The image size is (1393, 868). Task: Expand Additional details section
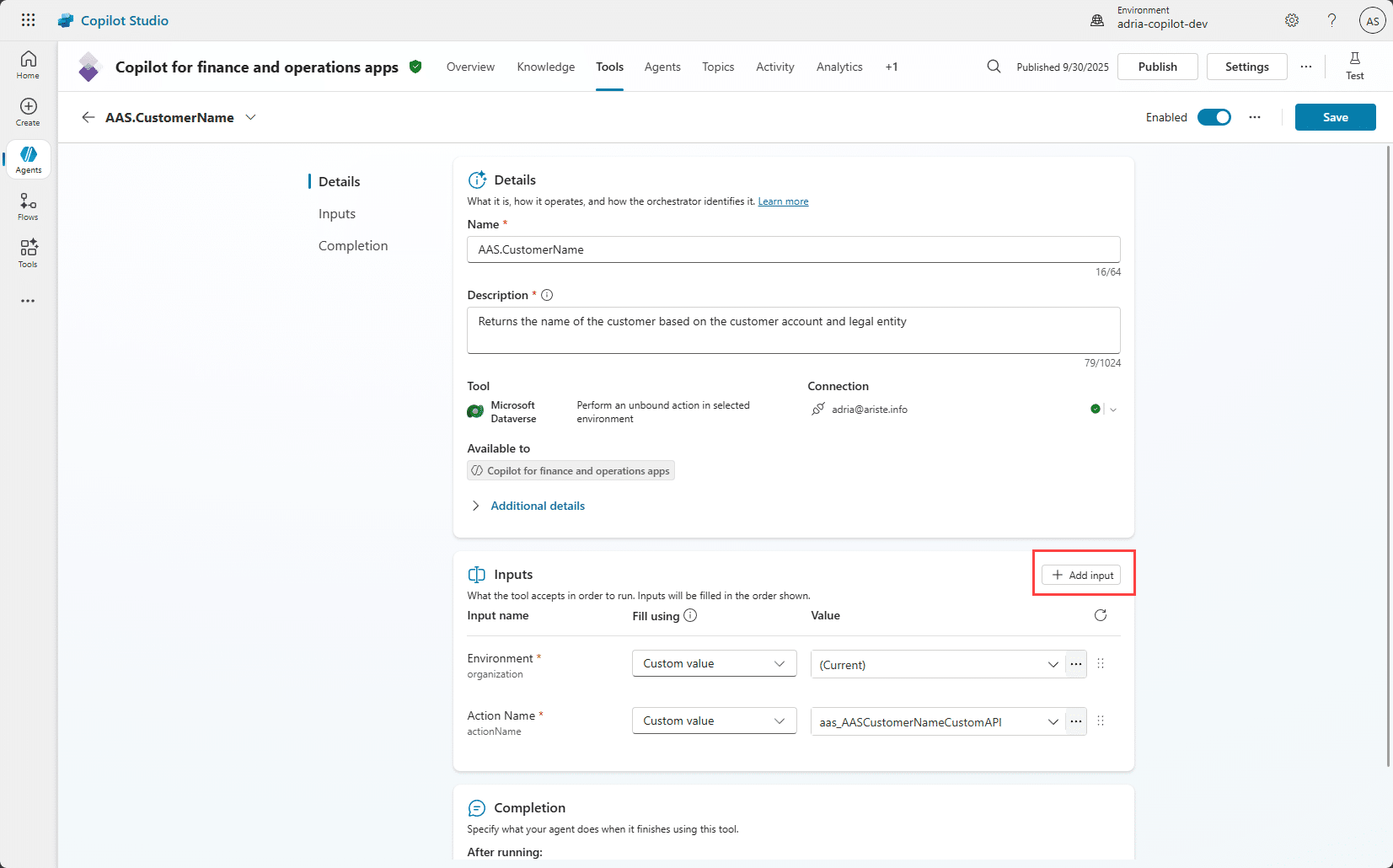537,506
